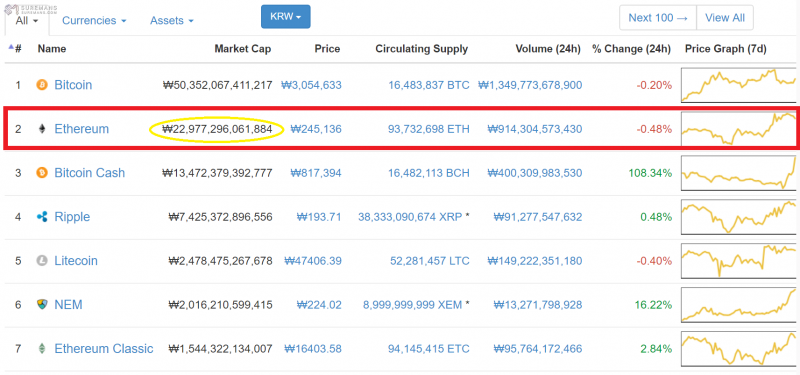Open the Bitcoin link
The width and height of the screenshot is (800, 375).
73,85
